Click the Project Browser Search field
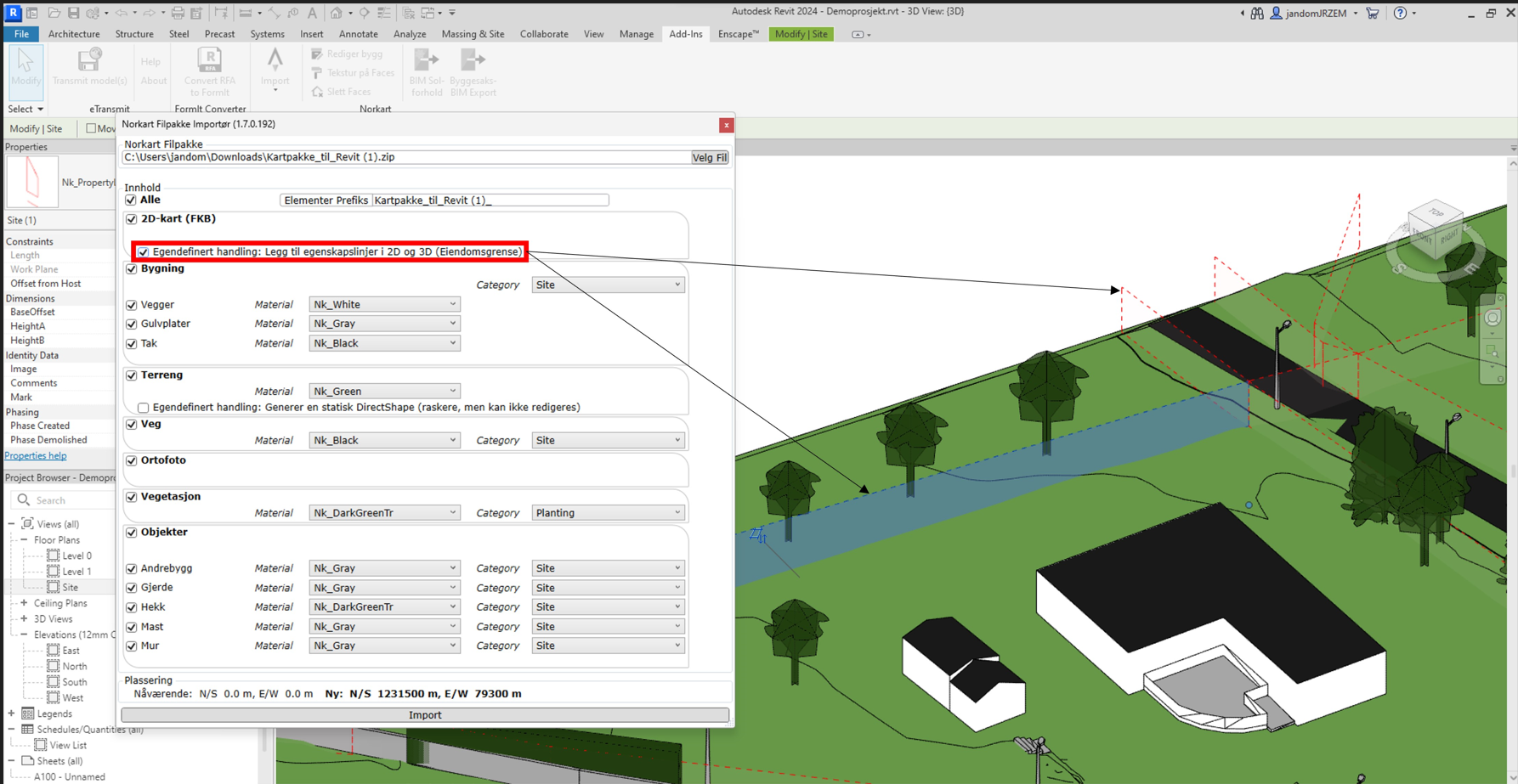Viewport: 1518px width, 784px height. (64, 500)
